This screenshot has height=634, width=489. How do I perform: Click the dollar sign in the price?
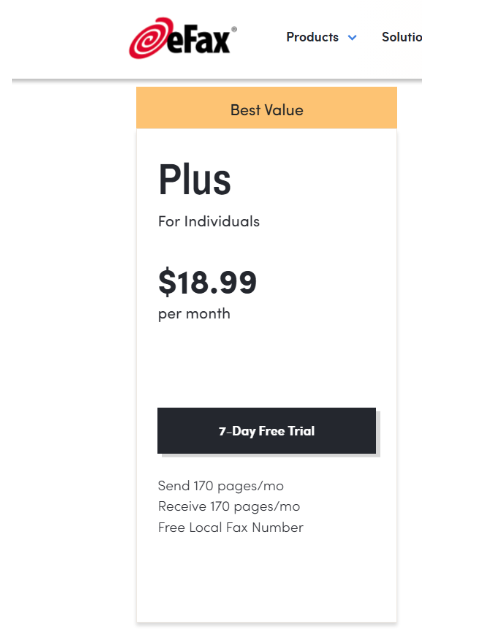[x=167, y=282]
